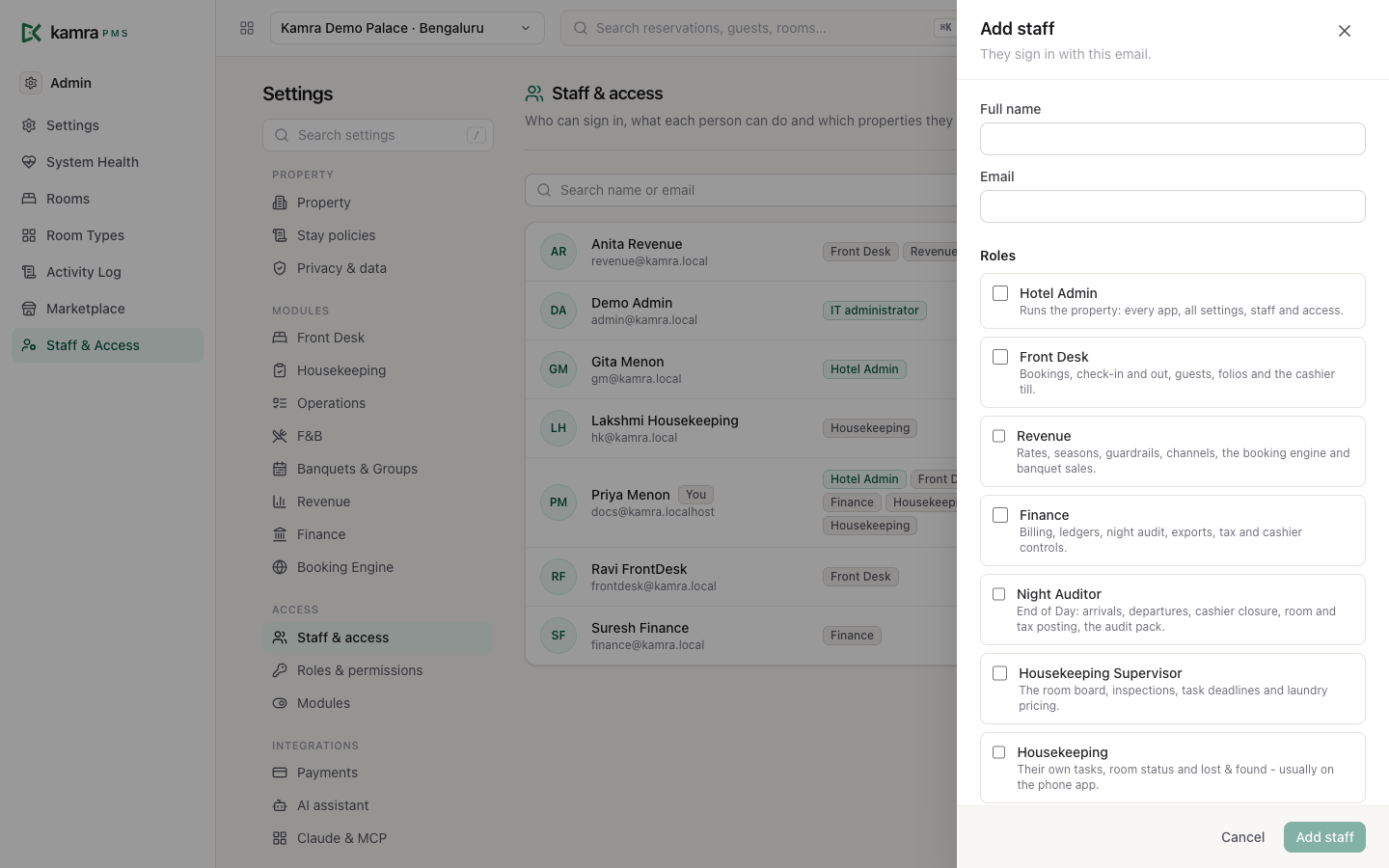The height and width of the screenshot is (868, 1389).
Task: Click the Rooms bed icon
Action: [29, 199]
